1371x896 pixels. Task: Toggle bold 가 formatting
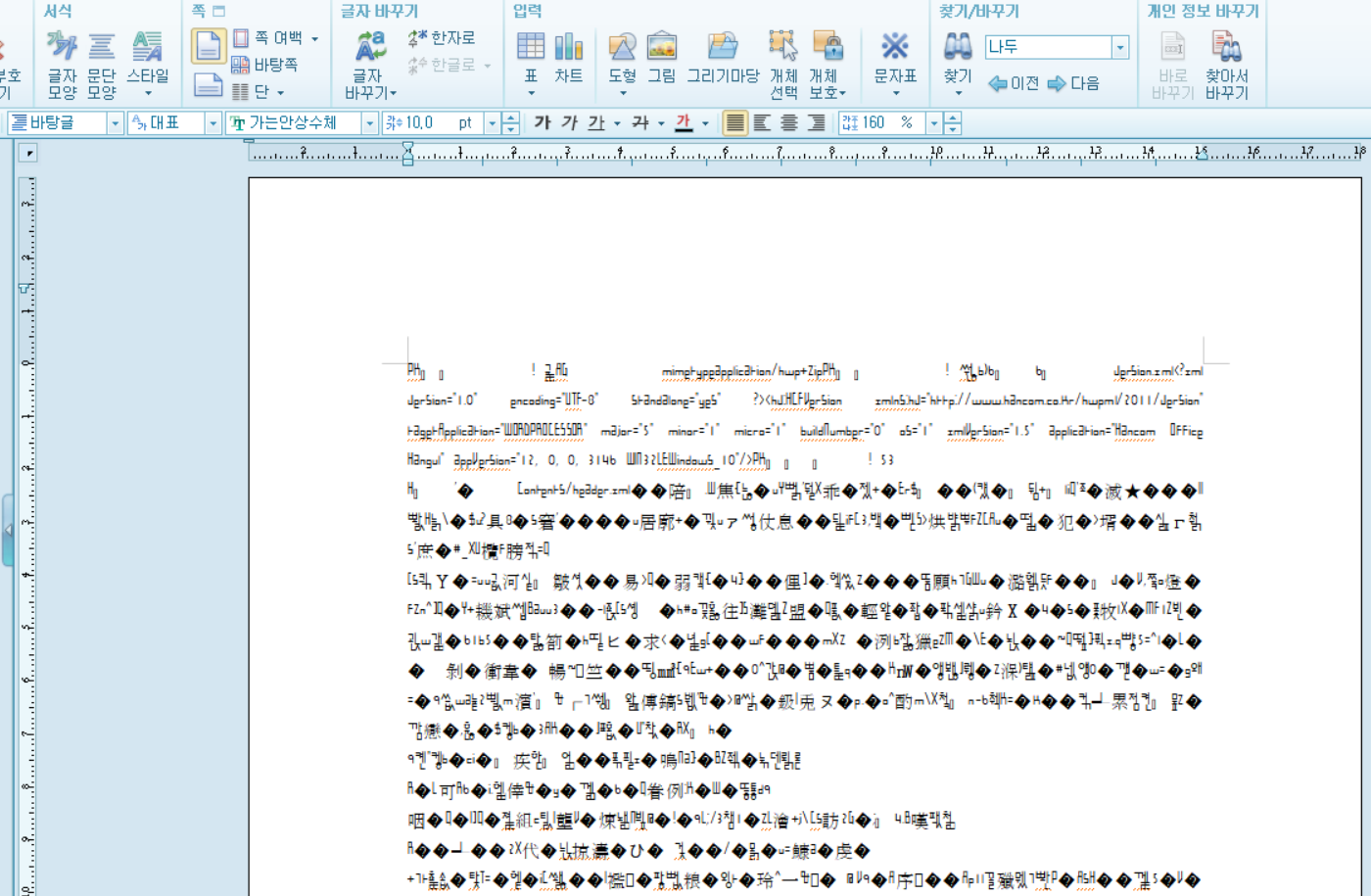[543, 122]
